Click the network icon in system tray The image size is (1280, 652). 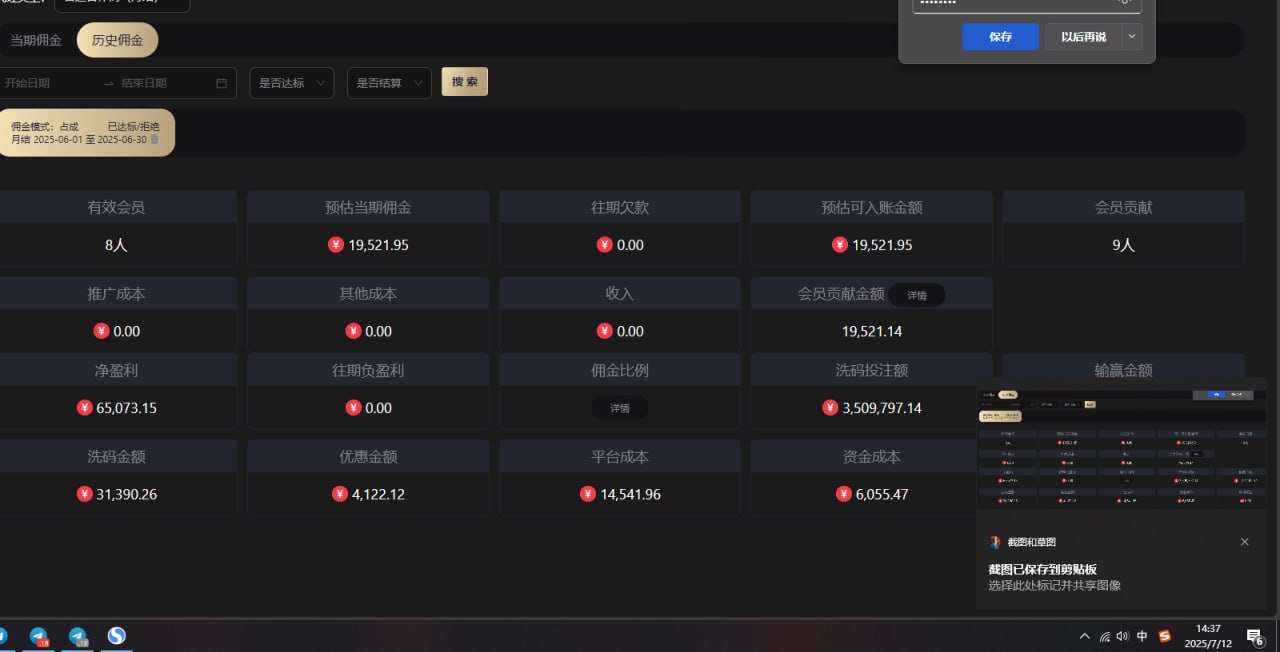pyautogui.click(x=1104, y=636)
